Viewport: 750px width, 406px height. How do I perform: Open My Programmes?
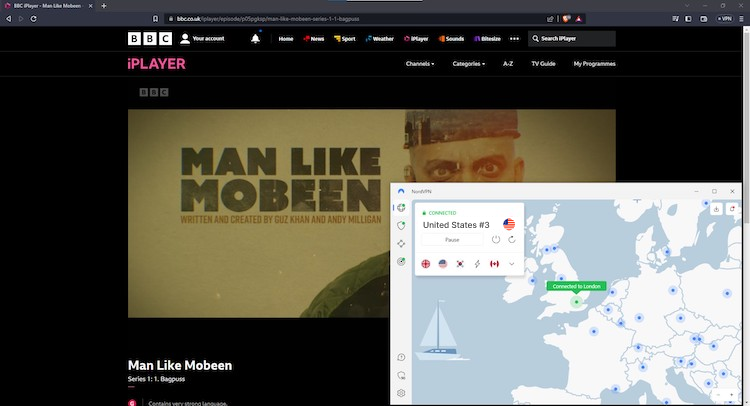pyautogui.click(x=595, y=64)
